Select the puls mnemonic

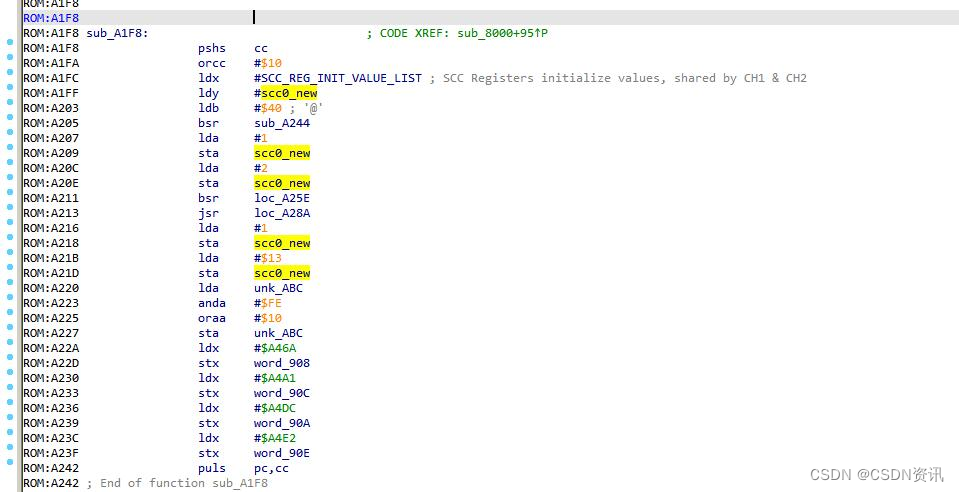pos(212,468)
